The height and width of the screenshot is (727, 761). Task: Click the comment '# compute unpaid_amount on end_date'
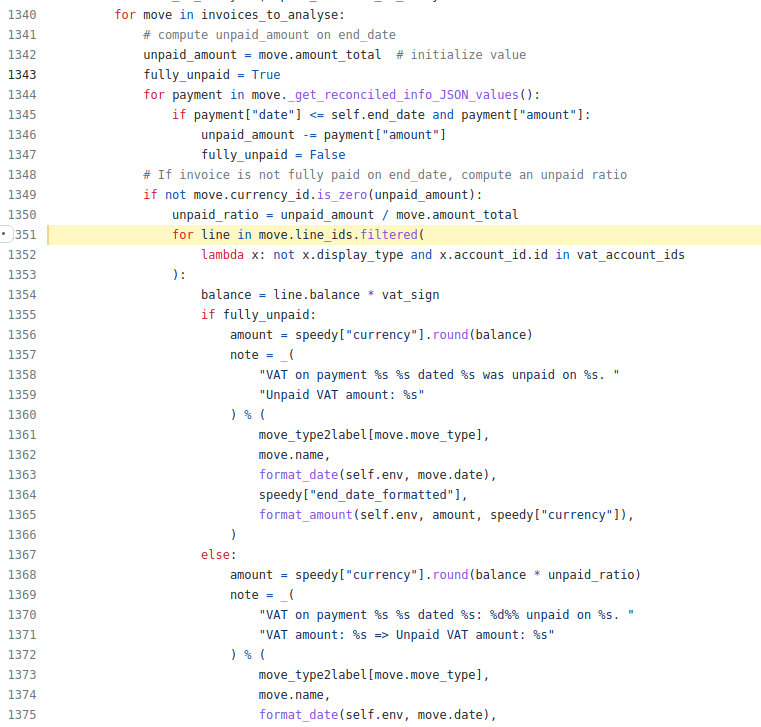269,35
